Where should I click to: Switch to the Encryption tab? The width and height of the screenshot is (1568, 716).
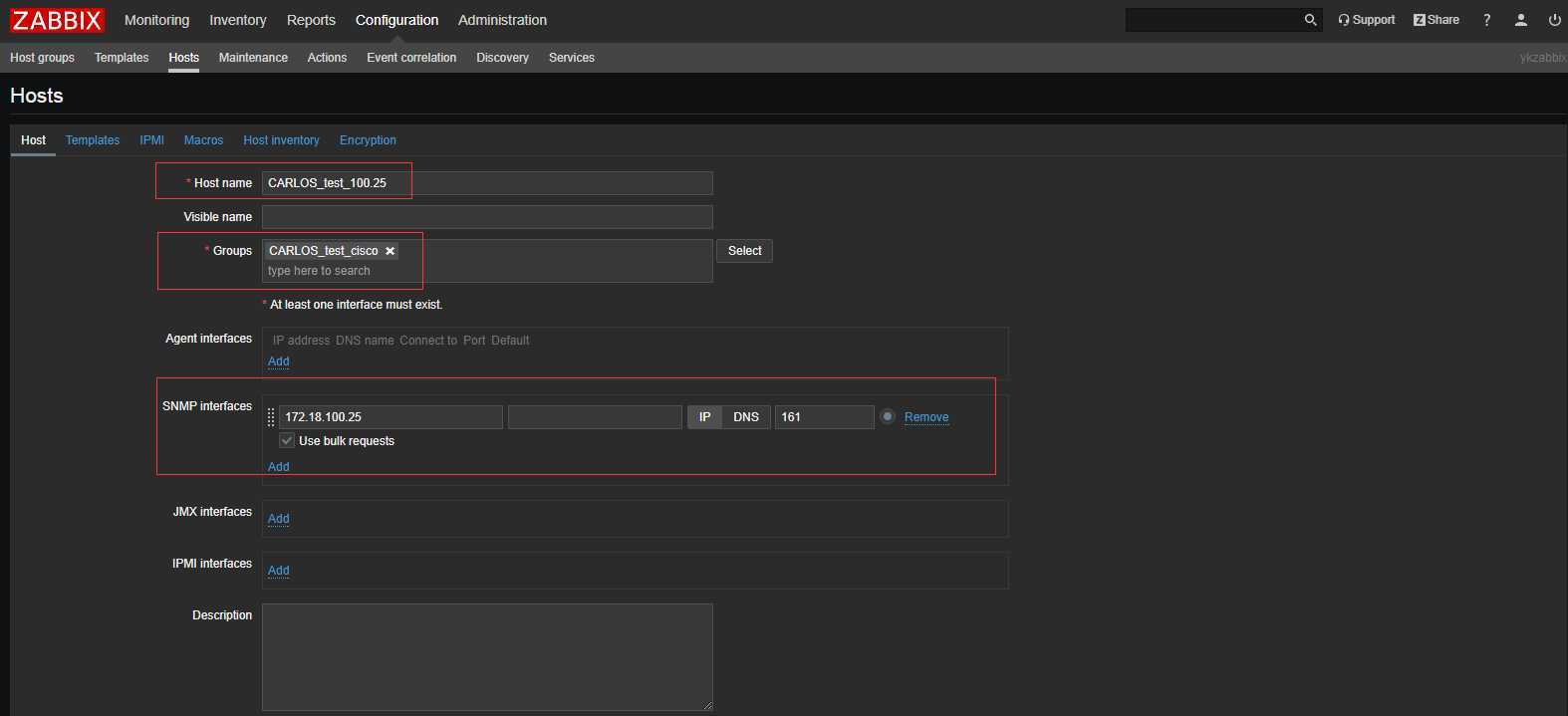(368, 140)
